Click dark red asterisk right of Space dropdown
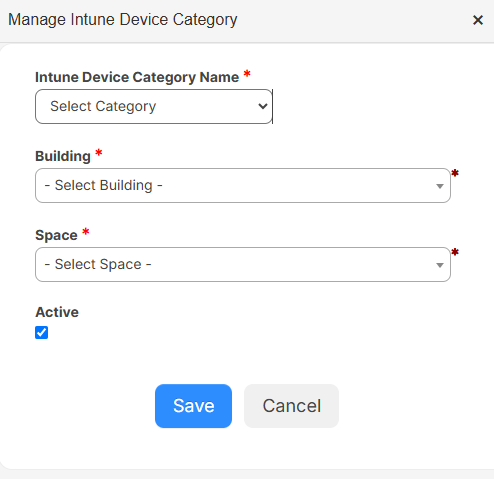Viewport: 494px width, 479px height. (455, 252)
